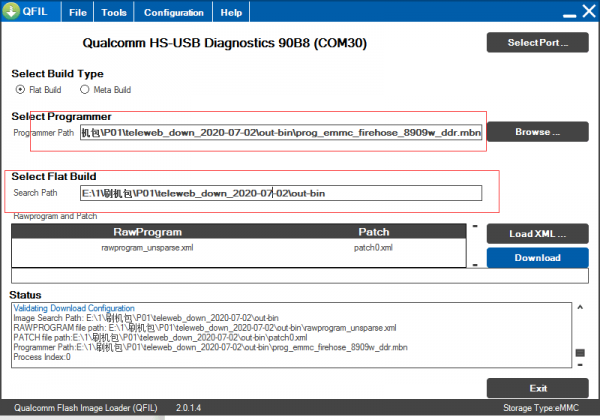
Task: Click the SelectPort button
Action: (x=537, y=42)
